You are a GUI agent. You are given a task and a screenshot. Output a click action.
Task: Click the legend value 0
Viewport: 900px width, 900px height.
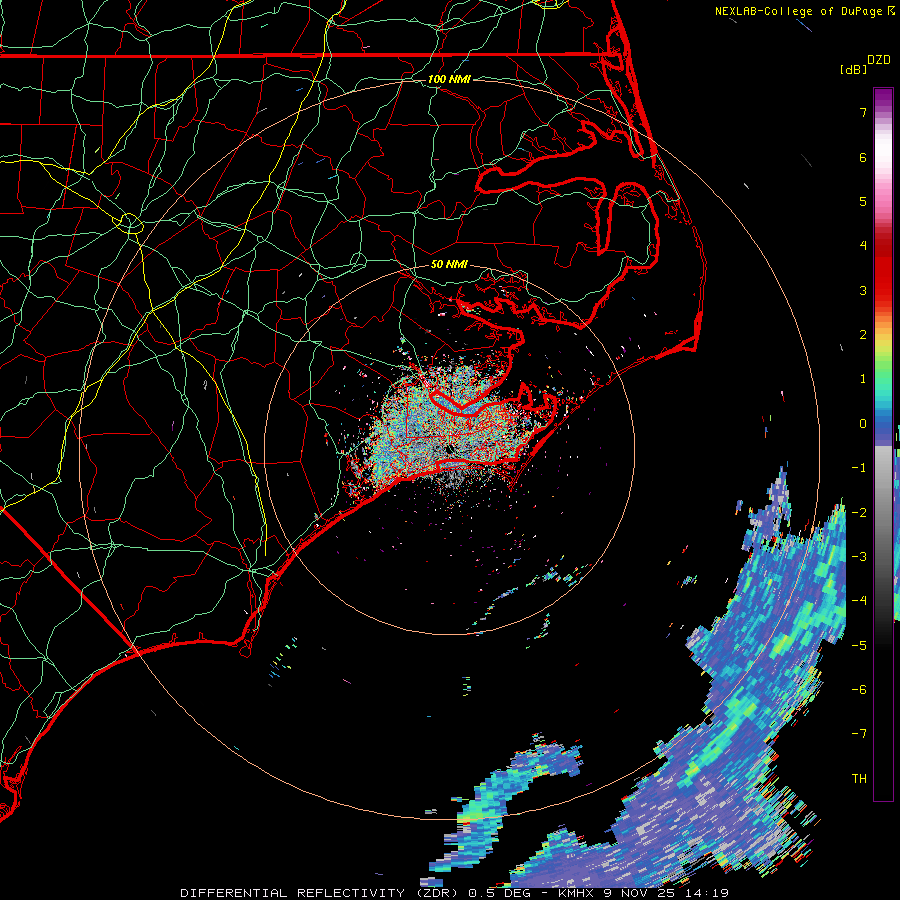pos(863,424)
